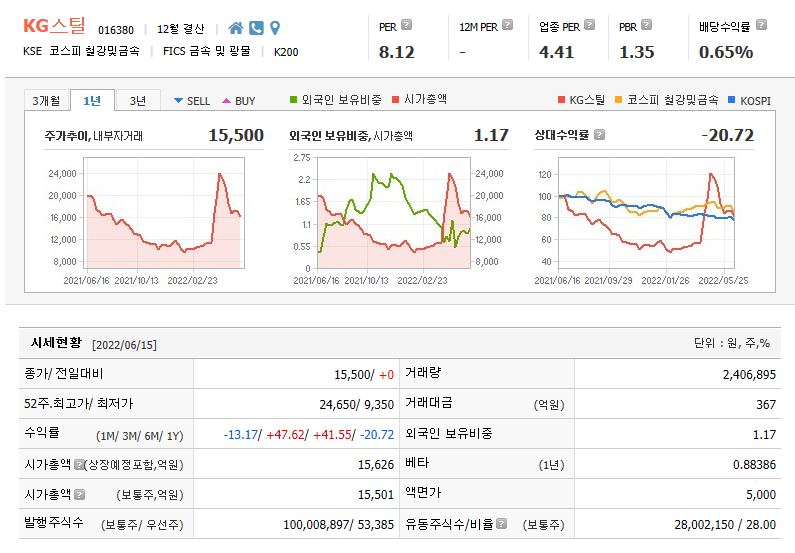Click the 52주 최고가/최저가 value 24,650/ 9,350
This screenshot has height=553, width=795.
pyautogui.click(x=356, y=404)
